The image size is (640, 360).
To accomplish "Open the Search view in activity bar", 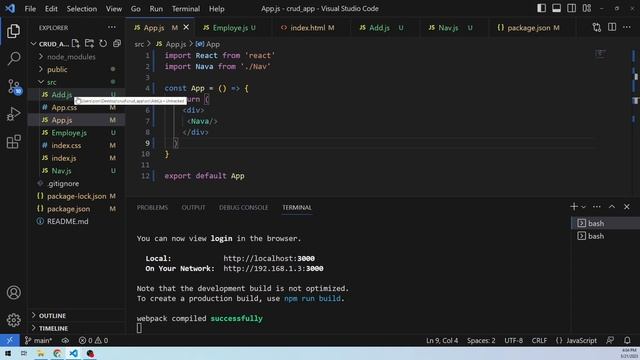I will [x=13, y=59].
